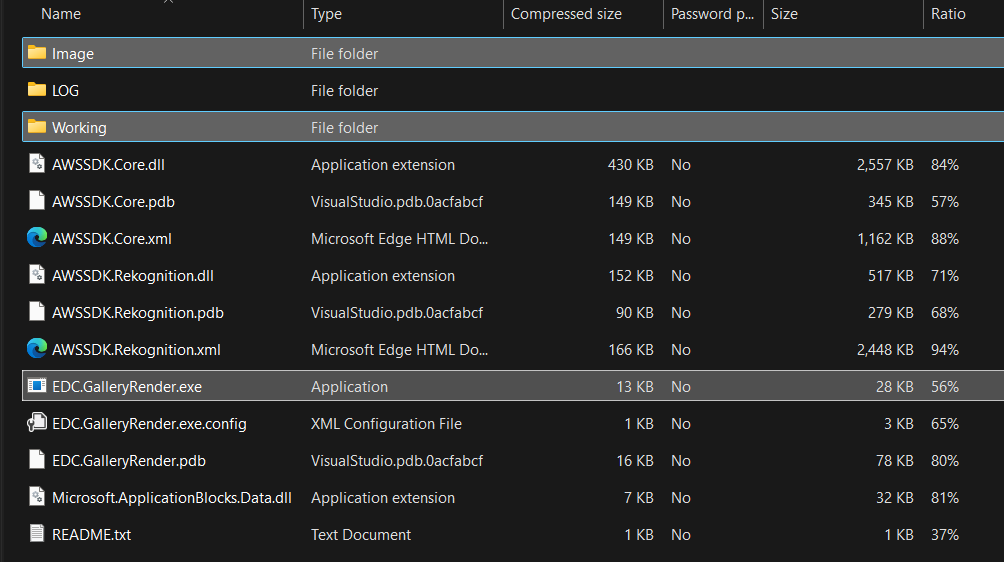Click the 84% ratio cell

tap(945, 165)
